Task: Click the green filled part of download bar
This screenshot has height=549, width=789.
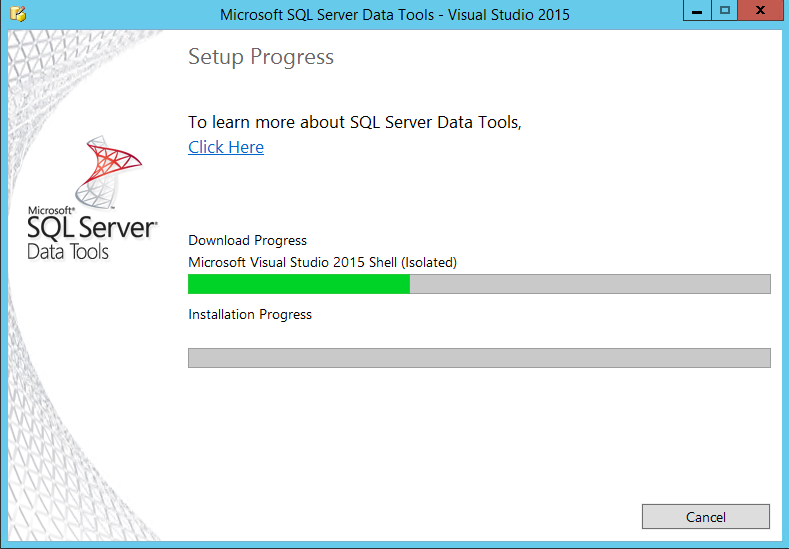Action: pyautogui.click(x=298, y=284)
